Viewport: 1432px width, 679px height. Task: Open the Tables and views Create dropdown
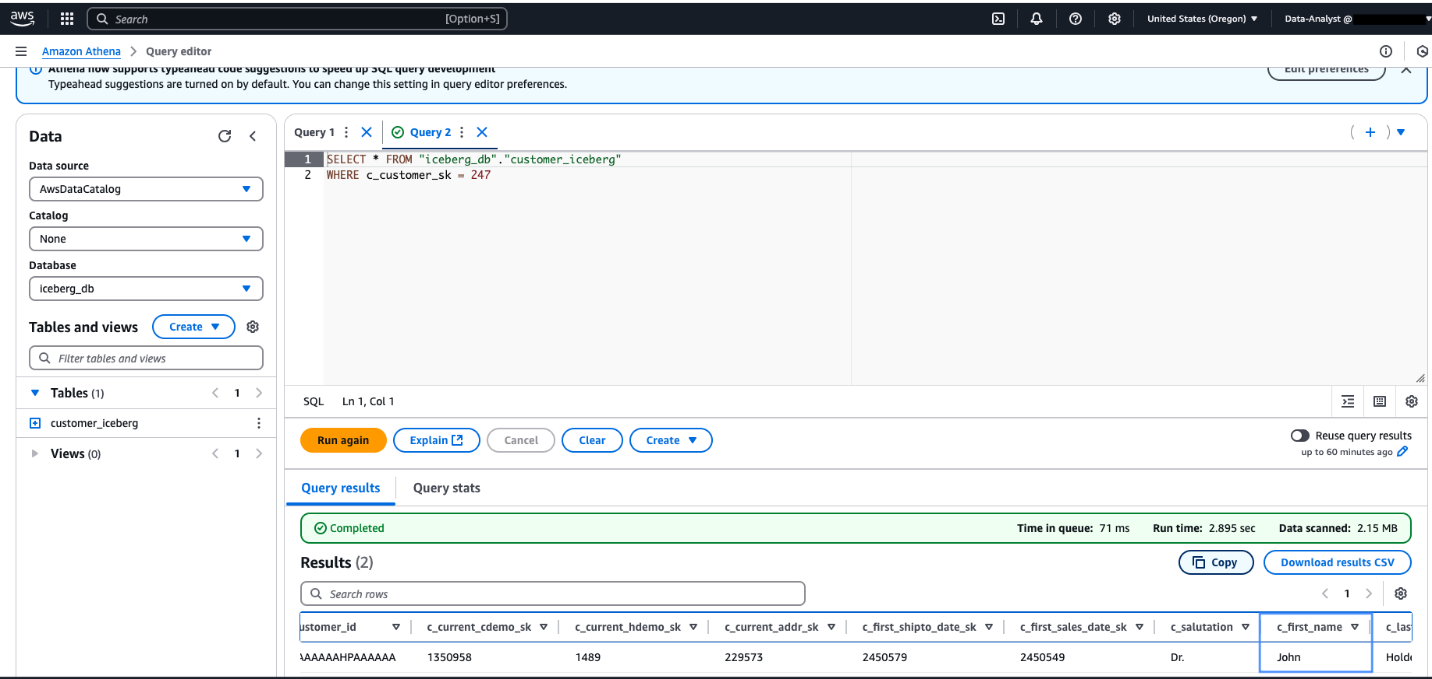[x=194, y=327]
